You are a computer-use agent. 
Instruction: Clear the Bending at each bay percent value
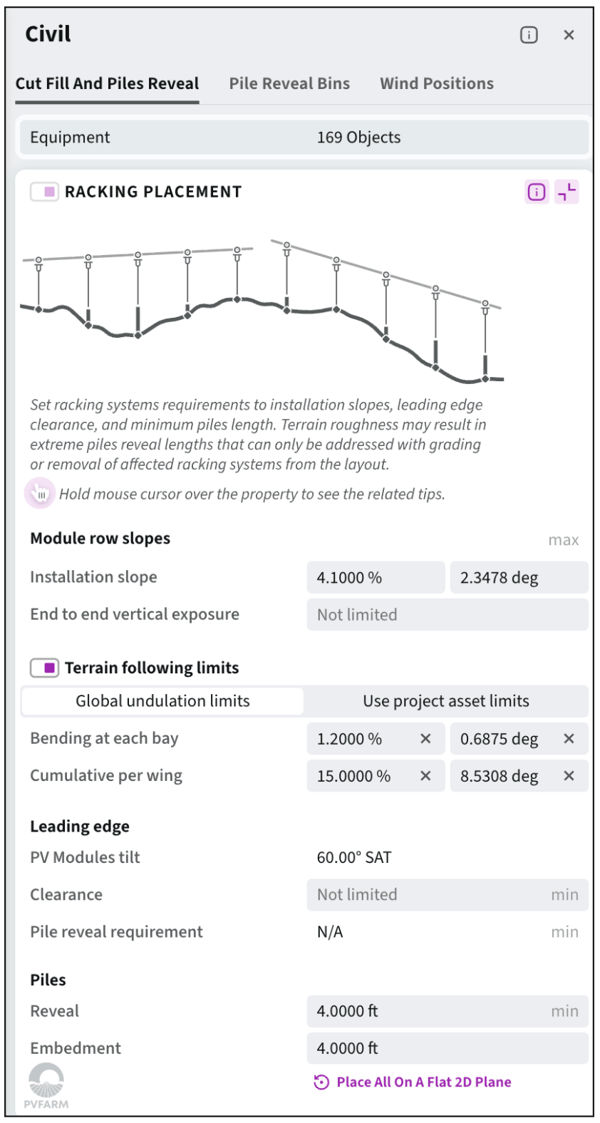(425, 739)
